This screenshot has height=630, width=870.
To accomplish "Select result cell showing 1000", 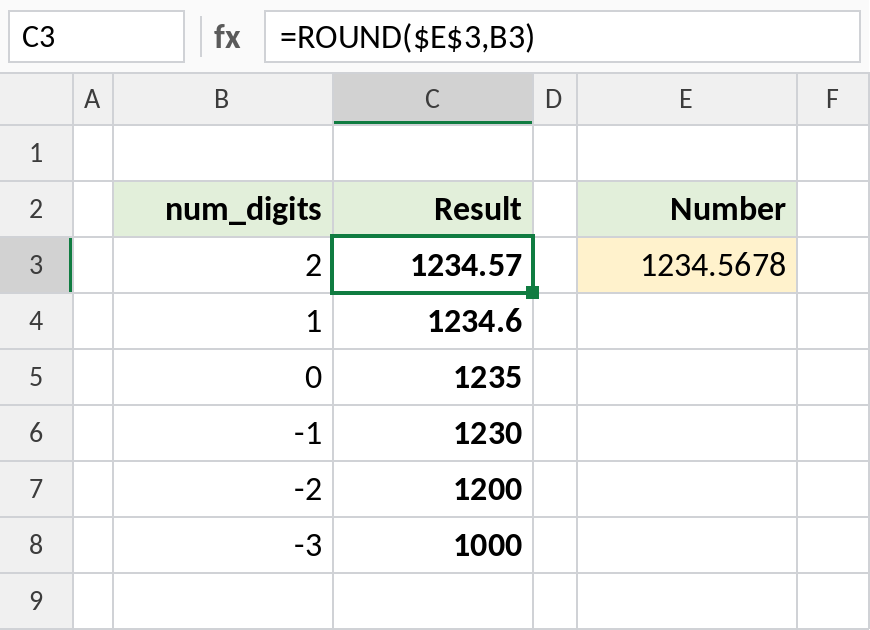I will tap(433, 545).
